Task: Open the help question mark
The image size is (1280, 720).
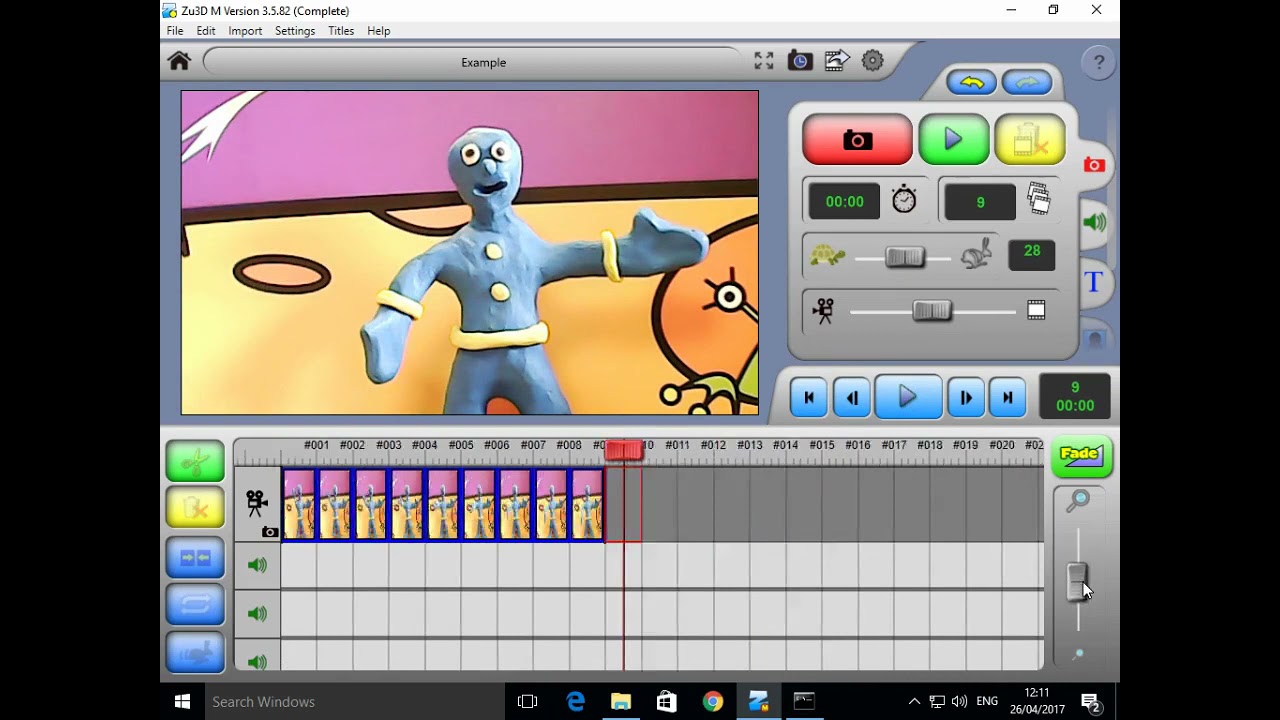Action: (1099, 62)
